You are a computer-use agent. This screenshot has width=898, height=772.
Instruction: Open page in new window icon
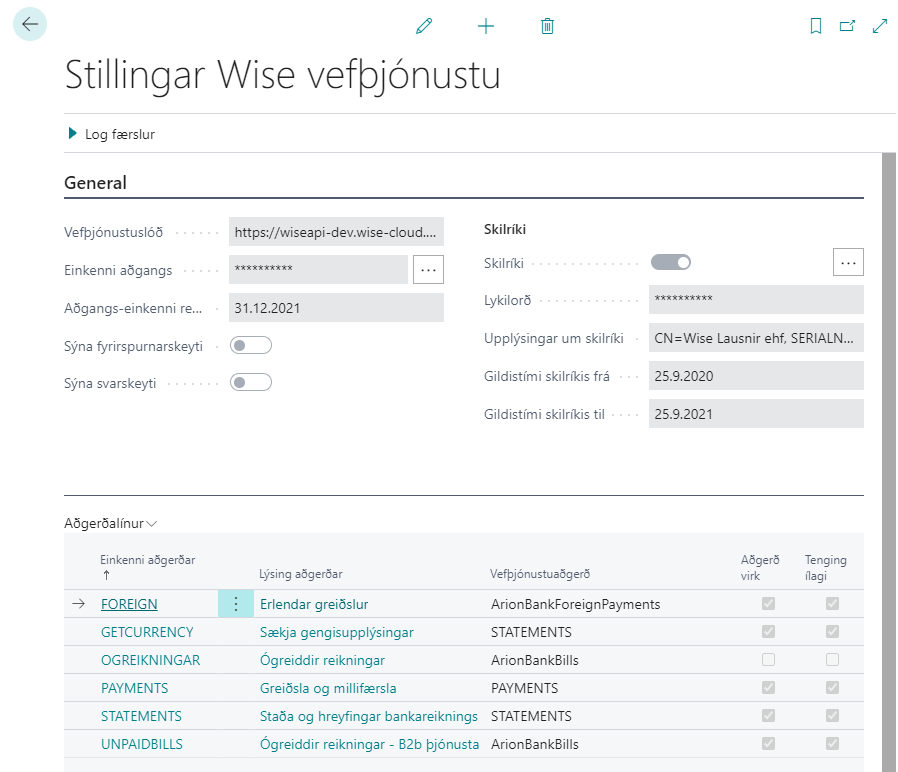(x=848, y=26)
